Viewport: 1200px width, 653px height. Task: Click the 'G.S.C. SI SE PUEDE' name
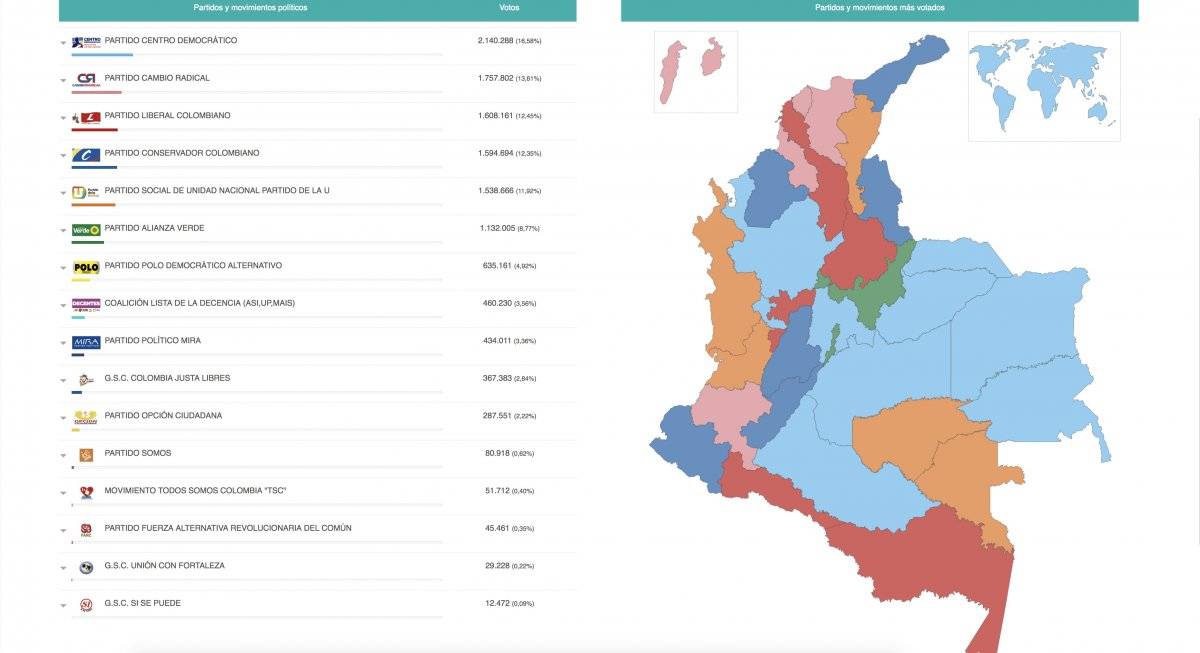click(x=143, y=603)
